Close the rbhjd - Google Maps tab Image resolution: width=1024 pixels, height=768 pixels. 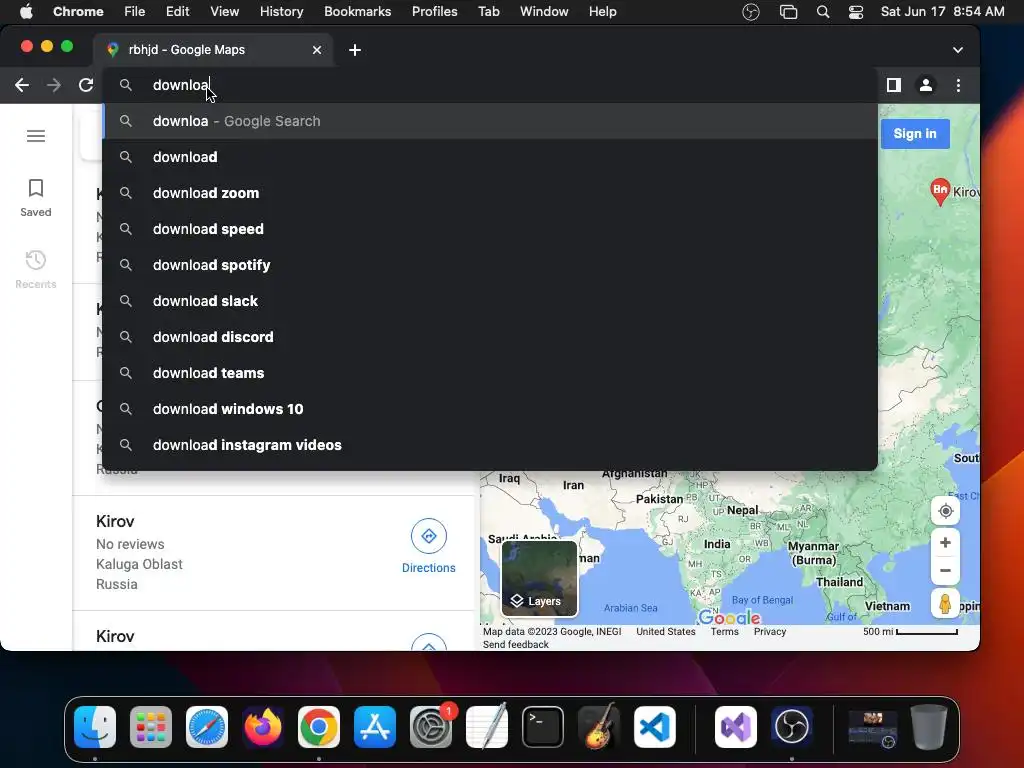(317, 50)
